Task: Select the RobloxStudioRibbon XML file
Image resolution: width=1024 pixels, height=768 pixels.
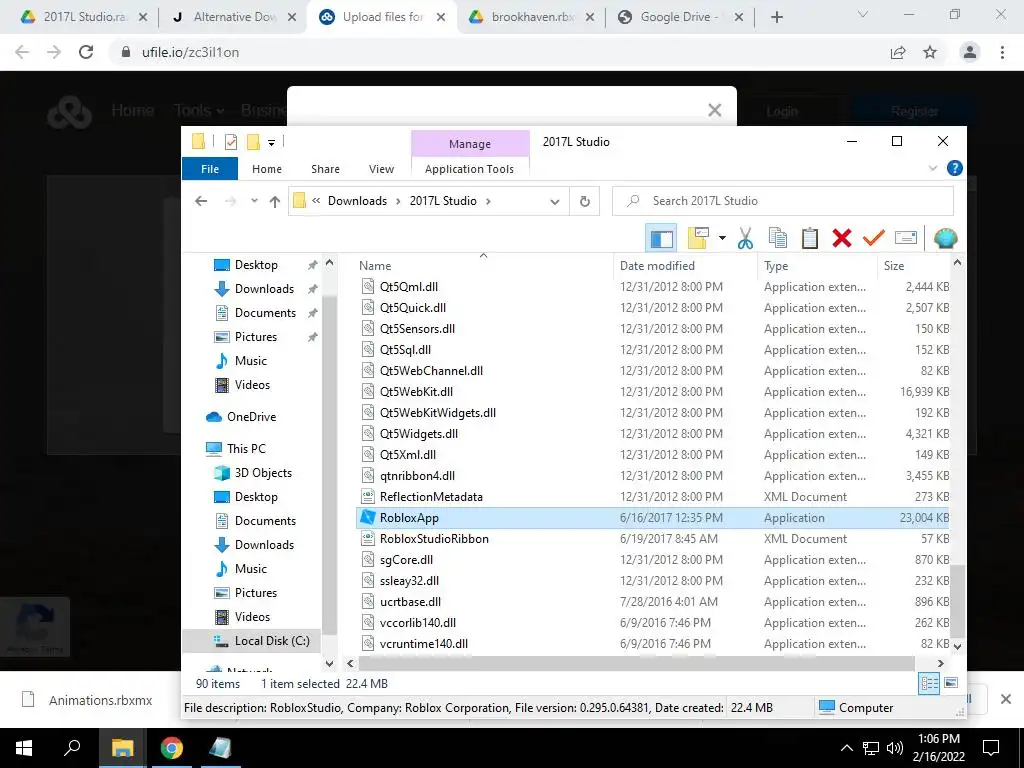Action: click(652, 539)
